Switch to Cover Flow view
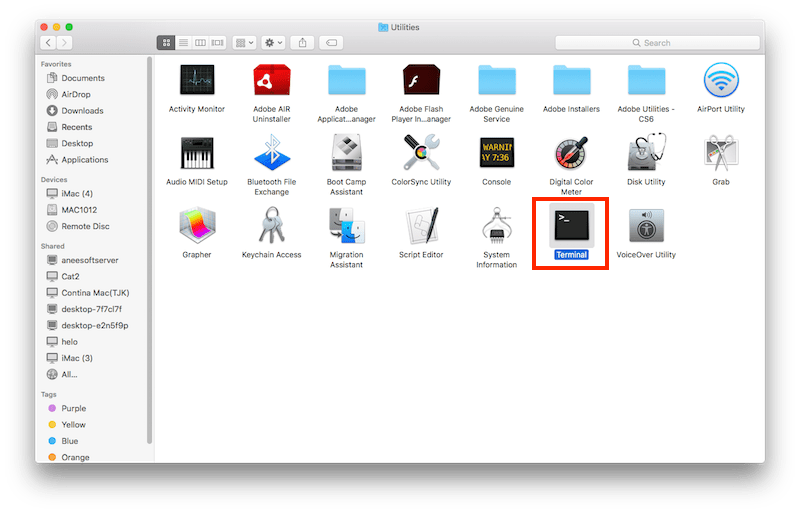The image size is (800, 513). coord(218,43)
